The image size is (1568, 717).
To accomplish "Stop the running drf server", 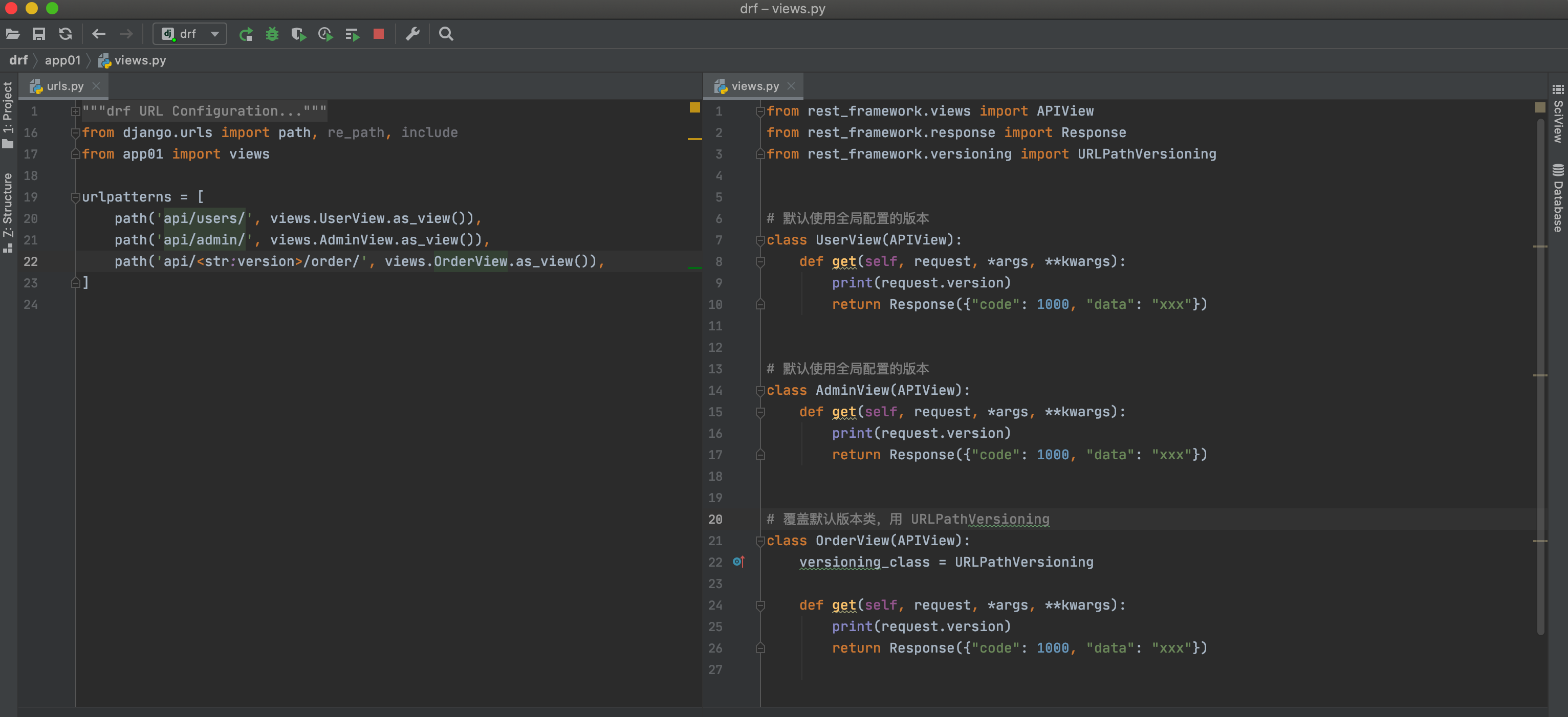I will (x=379, y=34).
